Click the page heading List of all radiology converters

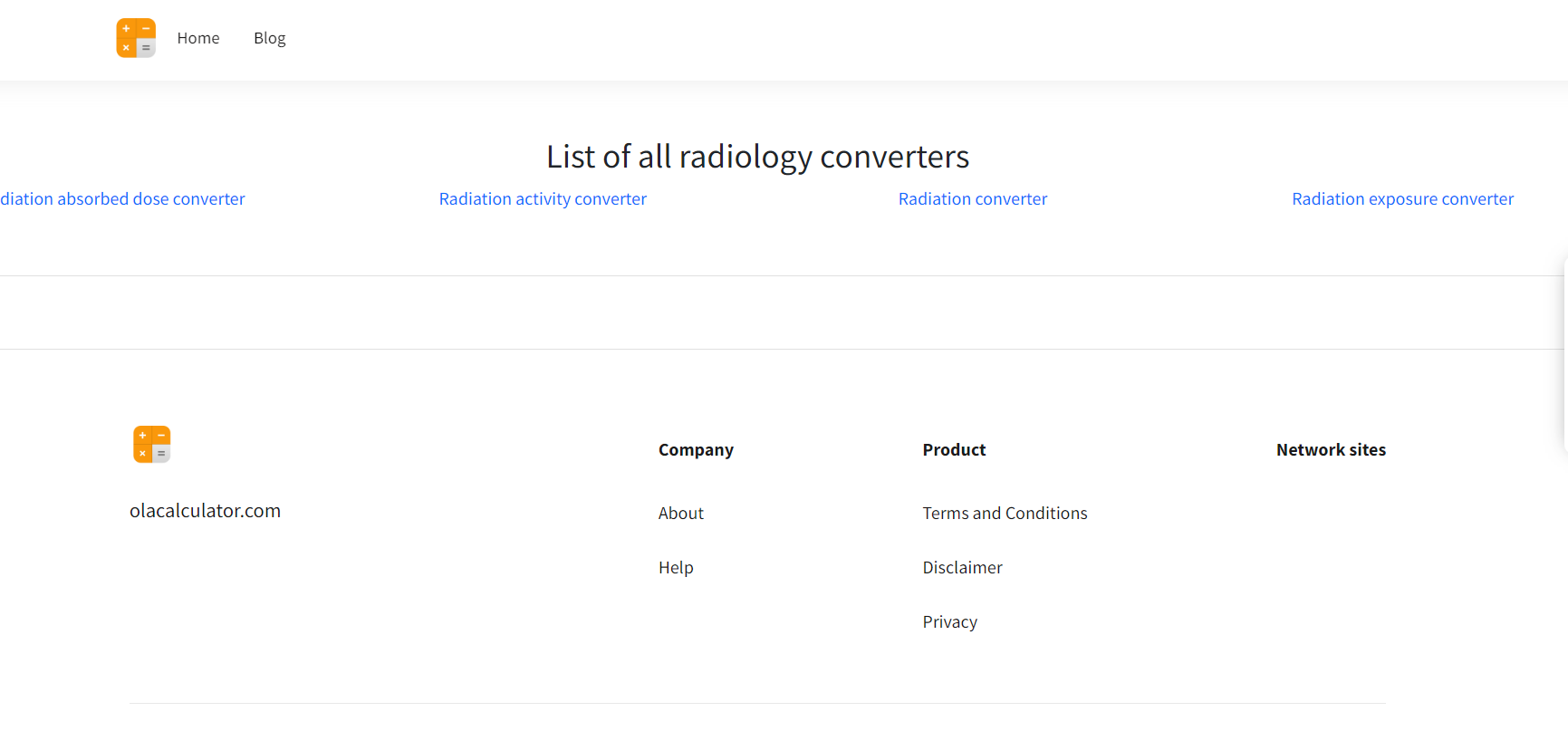click(756, 156)
